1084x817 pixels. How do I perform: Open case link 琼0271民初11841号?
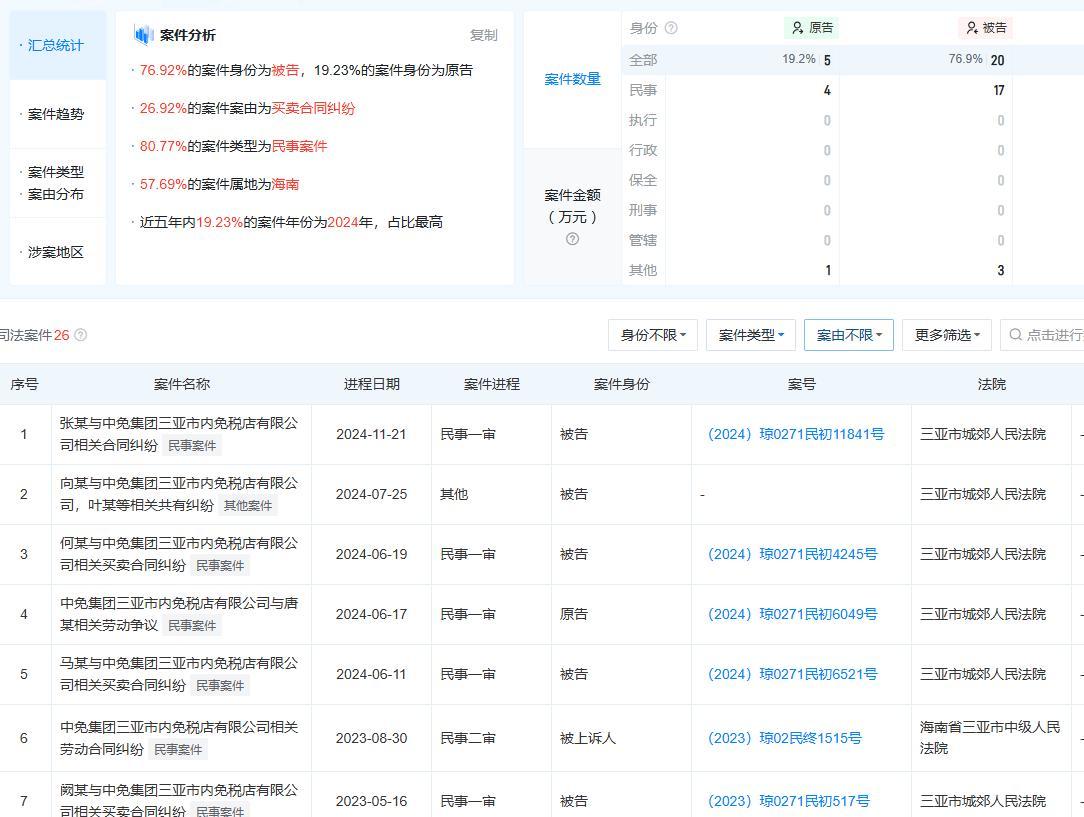coord(796,434)
